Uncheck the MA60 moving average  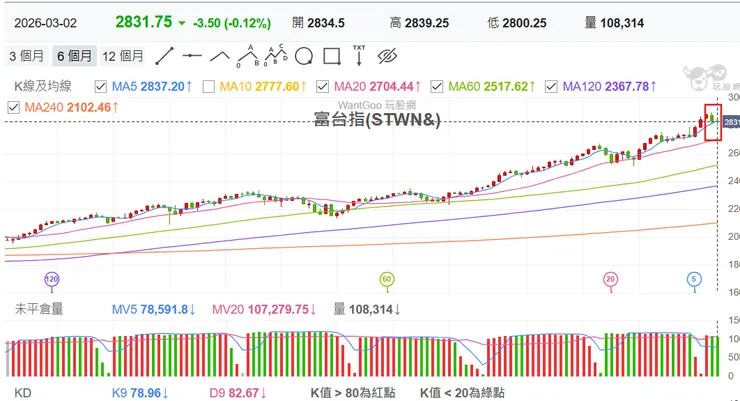437,86
